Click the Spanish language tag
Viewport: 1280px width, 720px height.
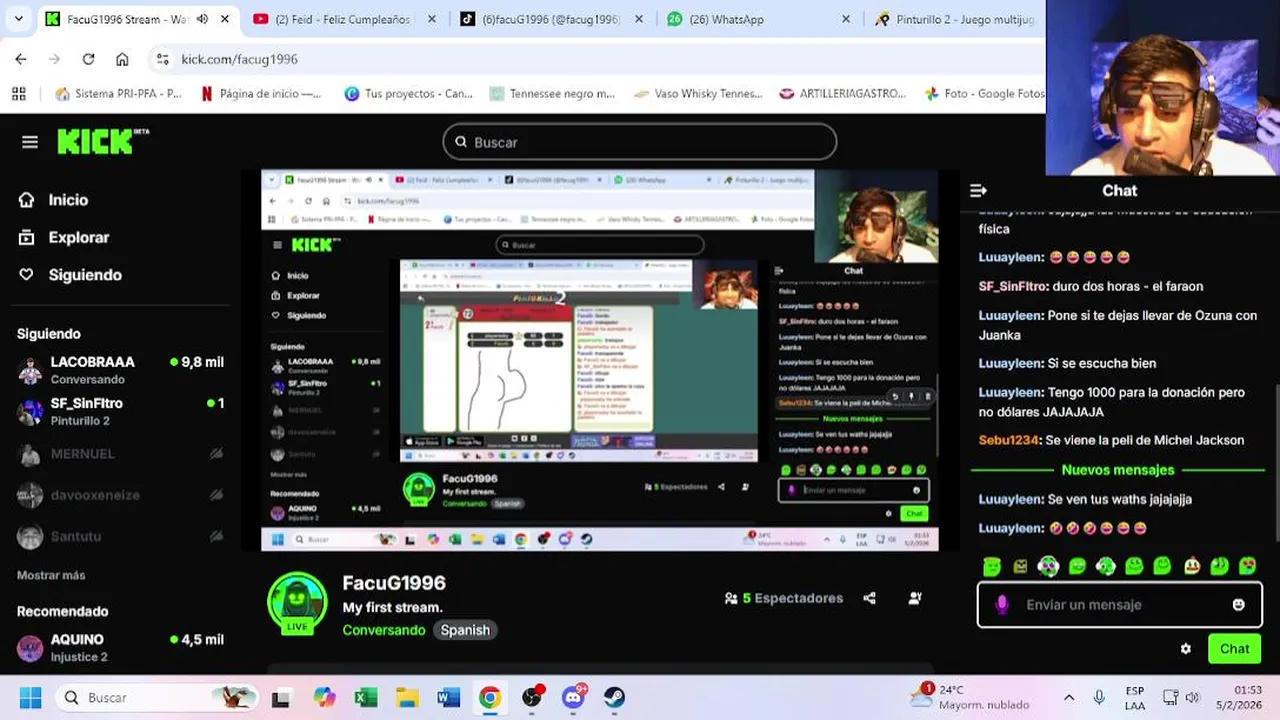(x=465, y=630)
